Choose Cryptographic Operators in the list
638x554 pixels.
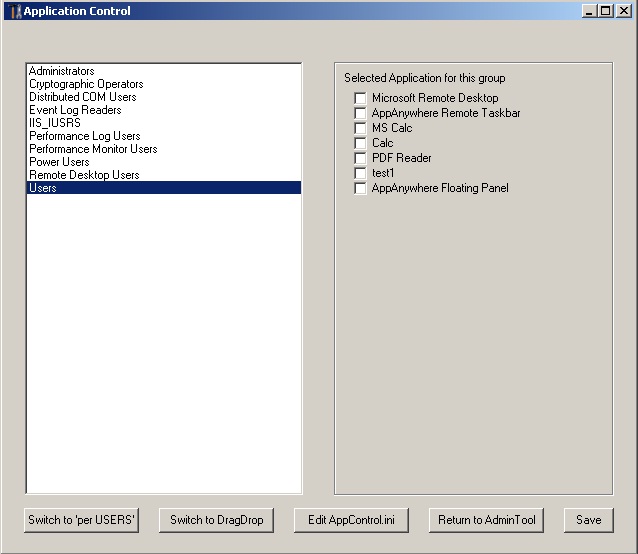[86, 84]
